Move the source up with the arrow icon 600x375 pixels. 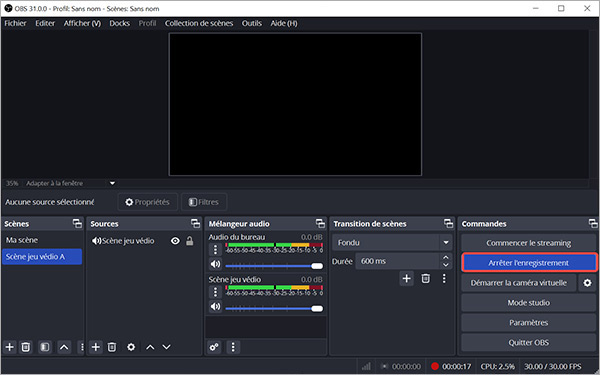(x=150, y=347)
